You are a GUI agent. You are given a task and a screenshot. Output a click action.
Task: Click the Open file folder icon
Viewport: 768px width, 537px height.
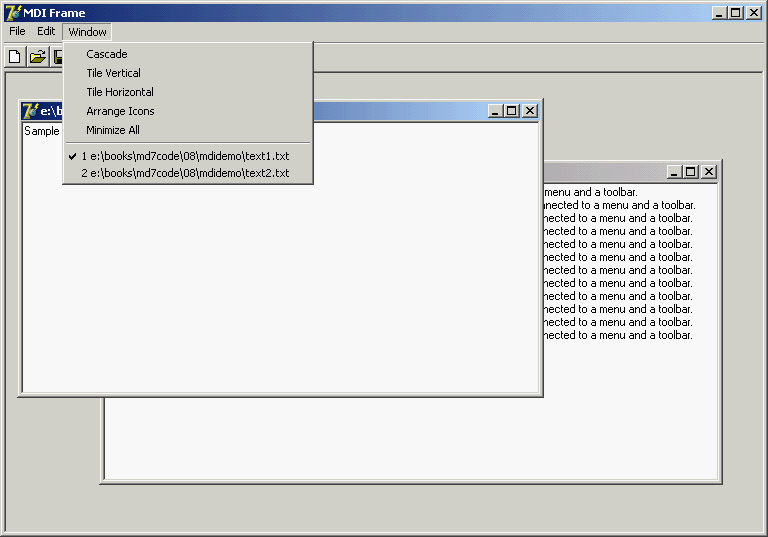pyautogui.click(x=38, y=57)
